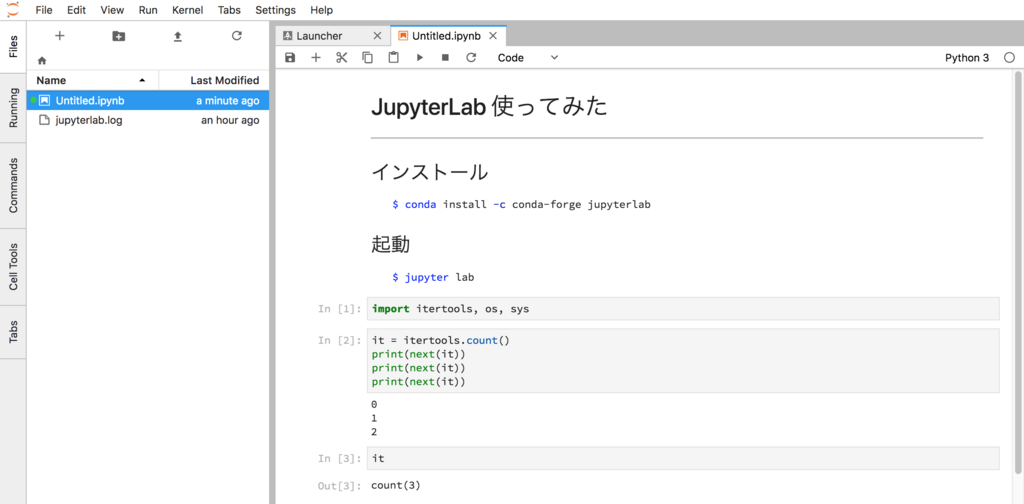Go to the home directory icon
Screen dimensions: 1024x504
(42, 61)
